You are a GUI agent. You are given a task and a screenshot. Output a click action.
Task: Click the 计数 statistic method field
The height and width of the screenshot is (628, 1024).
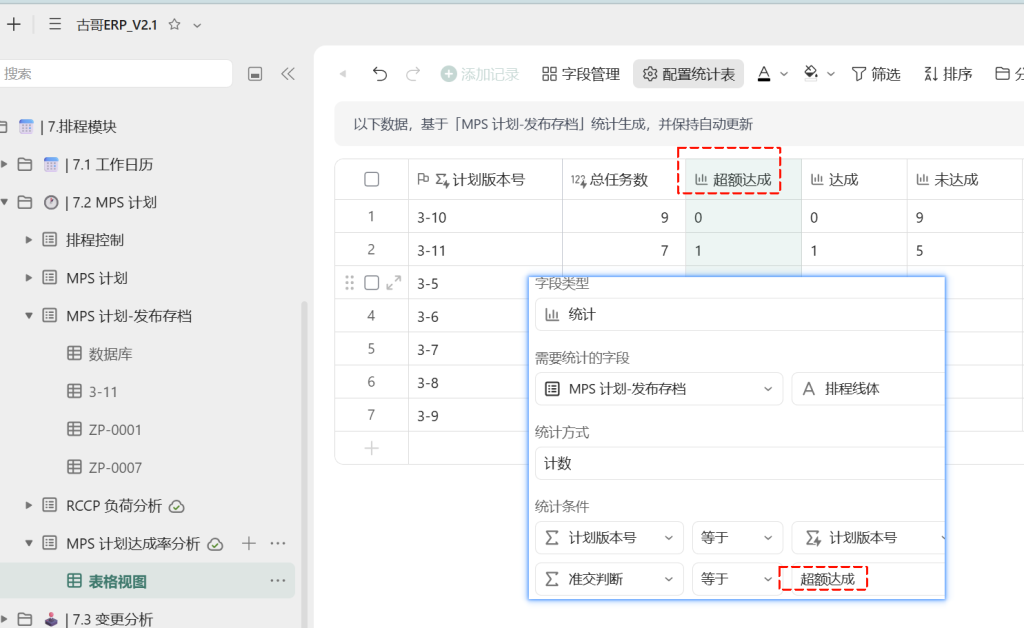pos(739,463)
